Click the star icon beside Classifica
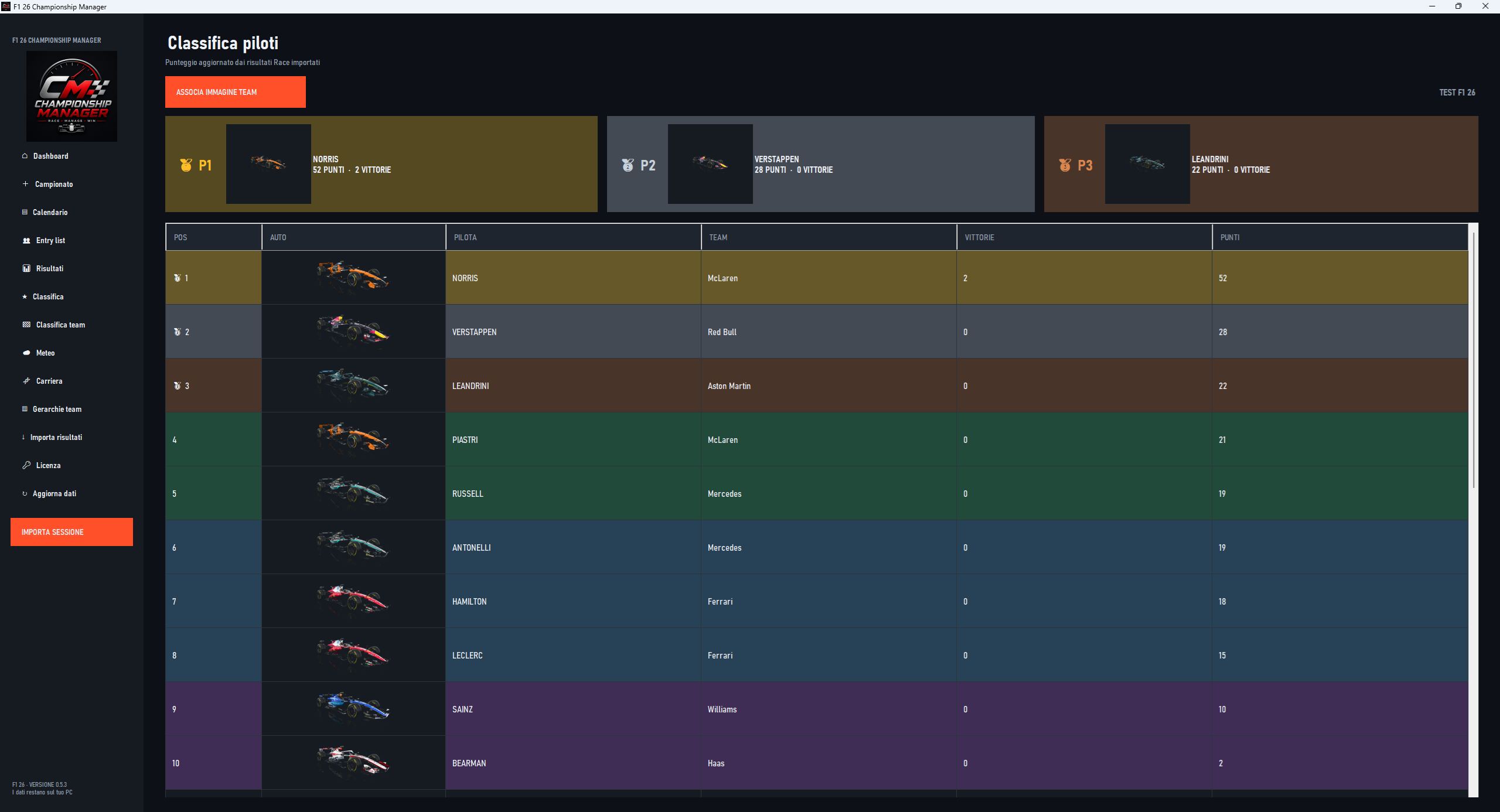Viewport: 1500px width, 812px height. pyautogui.click(x=25, y=297)
